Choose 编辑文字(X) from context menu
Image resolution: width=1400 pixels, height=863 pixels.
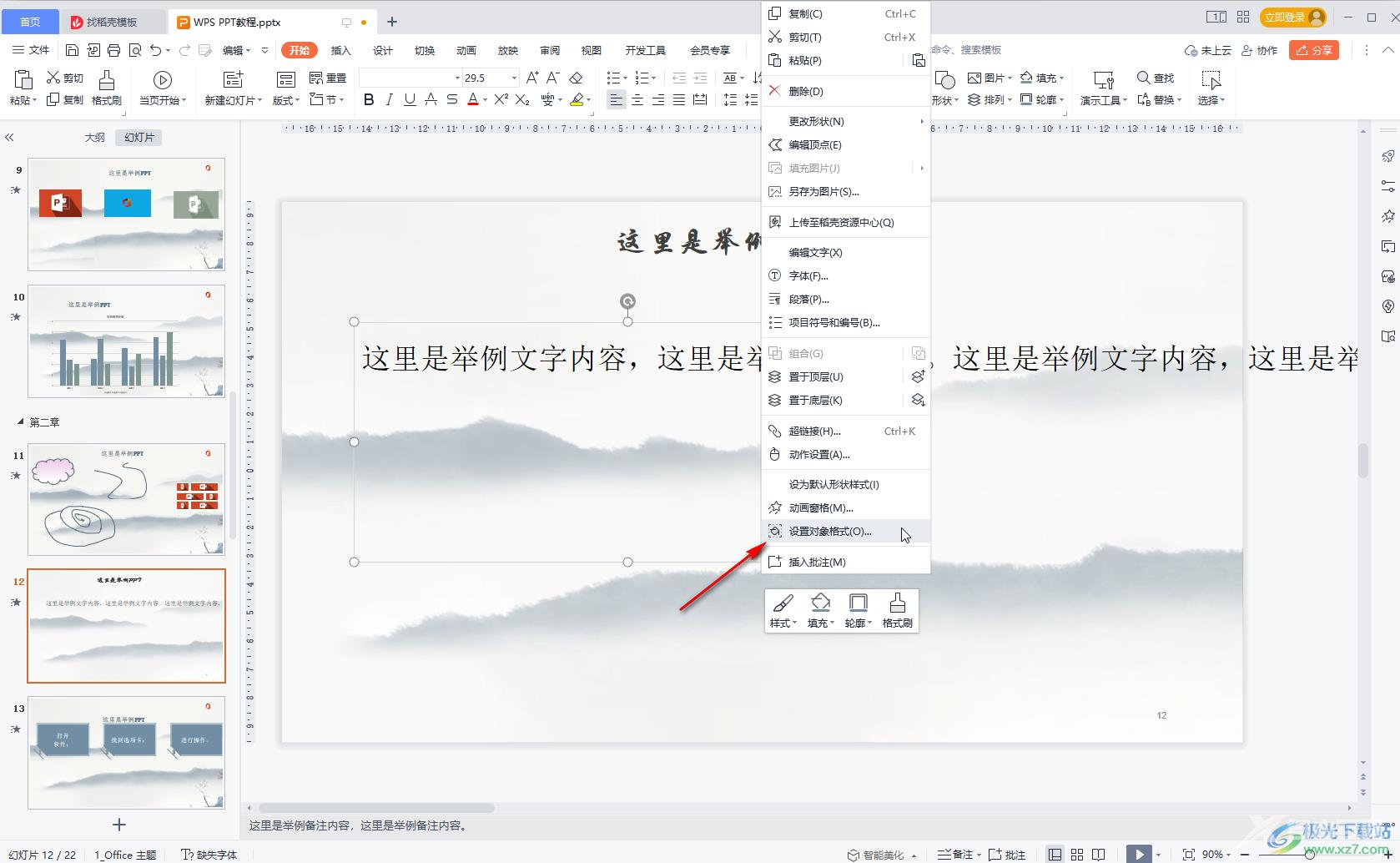(846, 253)
